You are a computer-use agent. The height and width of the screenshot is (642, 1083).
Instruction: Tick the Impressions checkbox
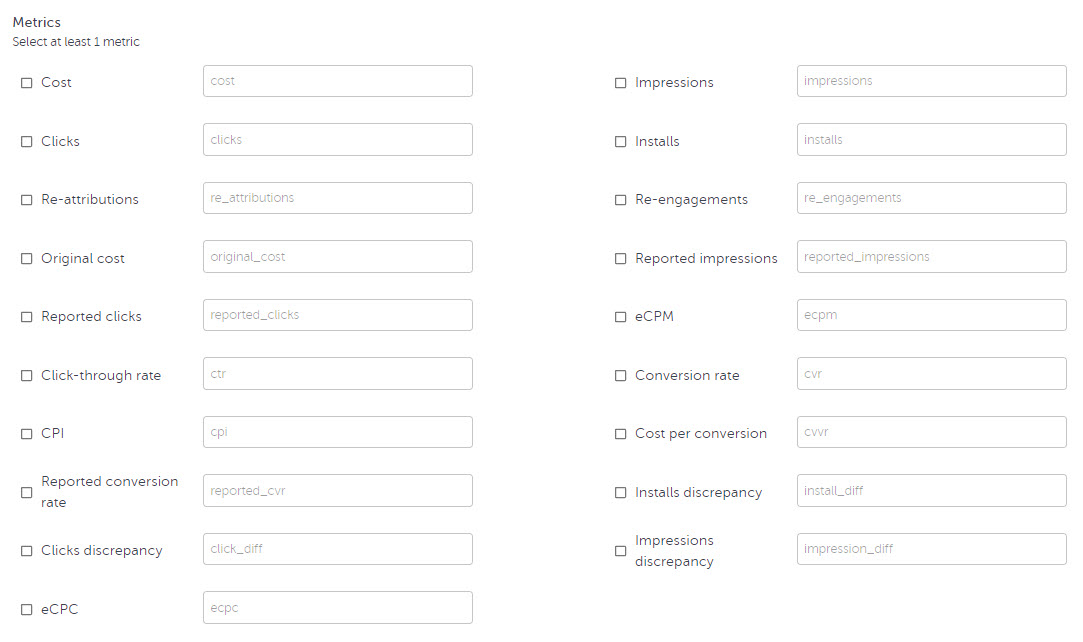pos(621,83)
